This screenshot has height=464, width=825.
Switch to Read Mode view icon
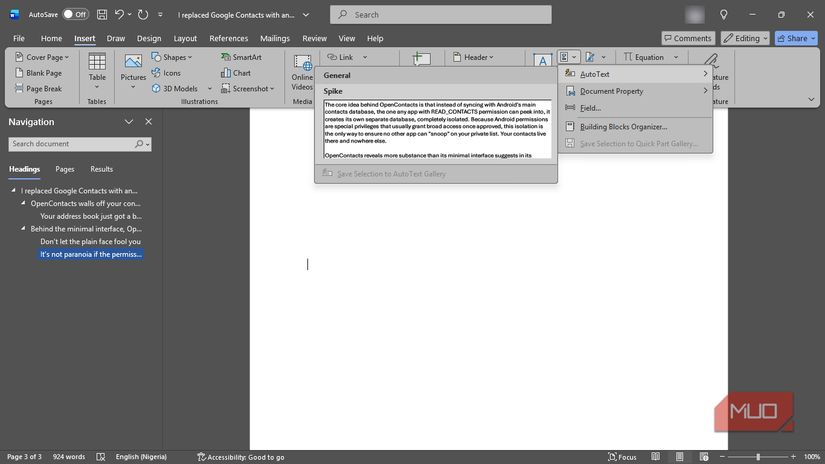656,457
